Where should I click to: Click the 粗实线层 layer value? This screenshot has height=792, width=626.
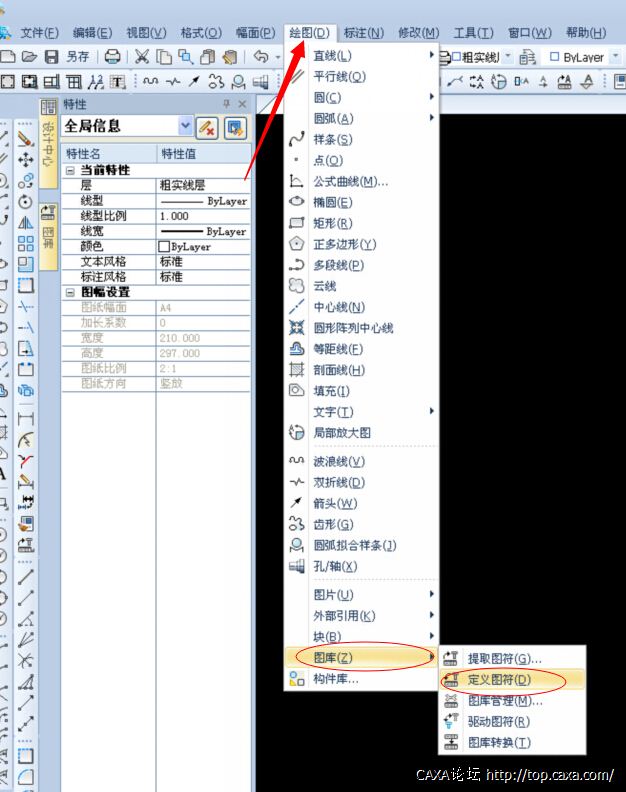pyautogui.click(x=204, y=185)
